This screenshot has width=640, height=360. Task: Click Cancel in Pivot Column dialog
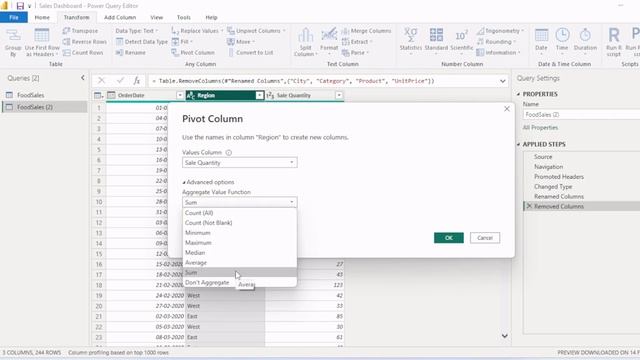tap(485, 238)
